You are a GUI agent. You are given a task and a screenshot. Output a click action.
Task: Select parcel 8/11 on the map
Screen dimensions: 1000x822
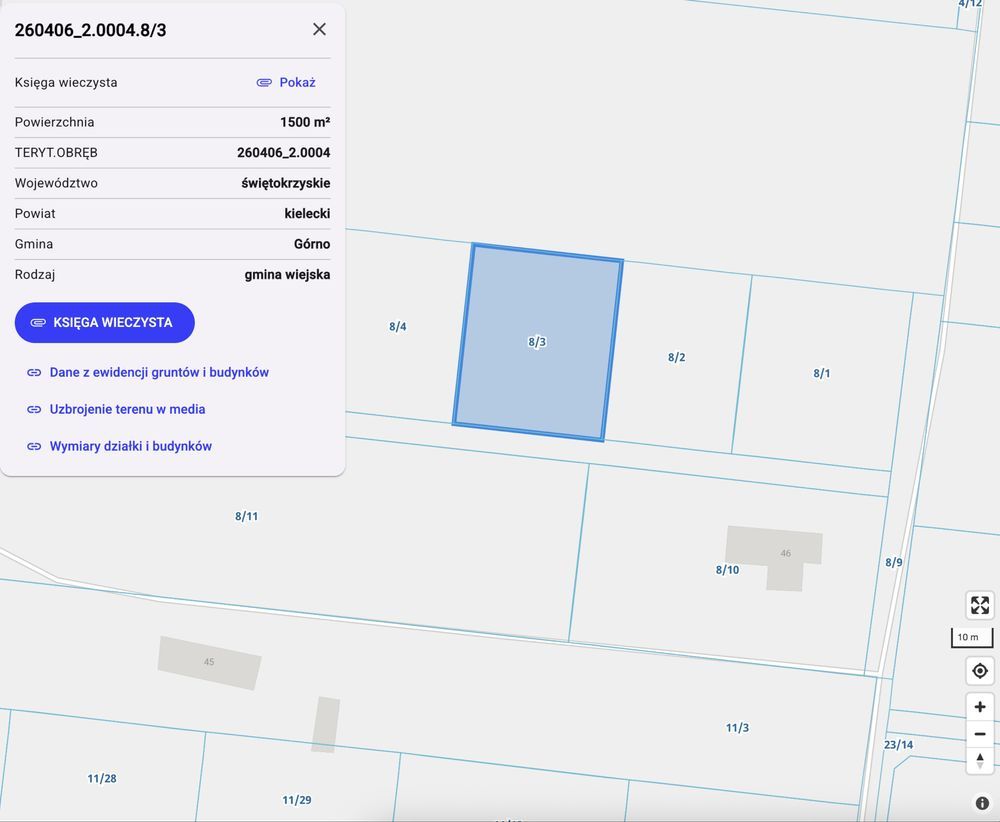(246, 517)
